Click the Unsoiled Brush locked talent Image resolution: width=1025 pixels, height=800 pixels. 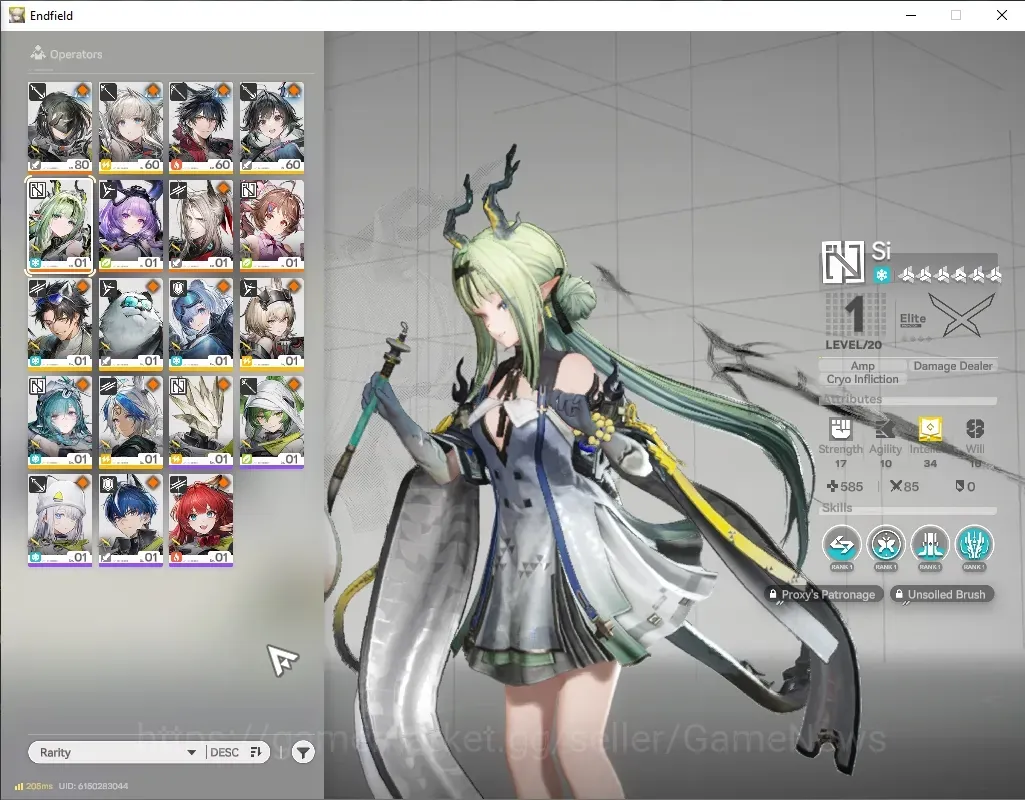tap(942, 594)
